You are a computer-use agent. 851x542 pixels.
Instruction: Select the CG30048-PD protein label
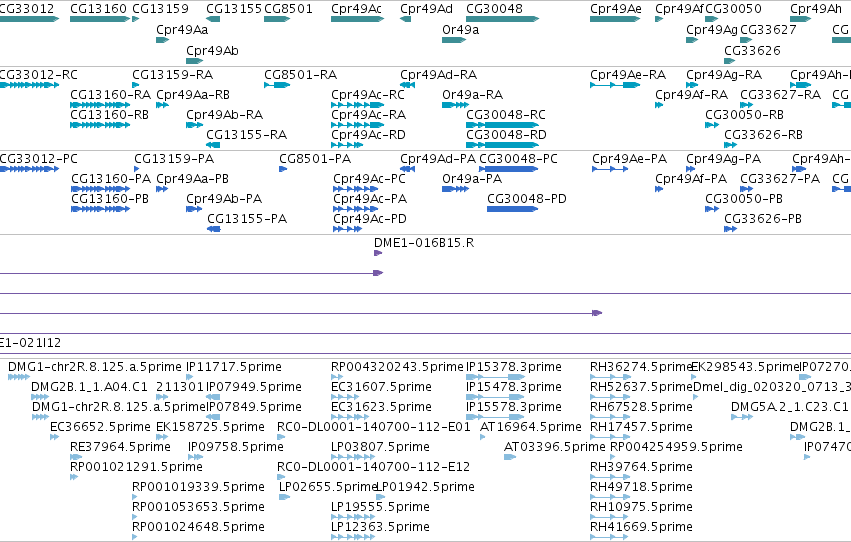tap(526, 199)
